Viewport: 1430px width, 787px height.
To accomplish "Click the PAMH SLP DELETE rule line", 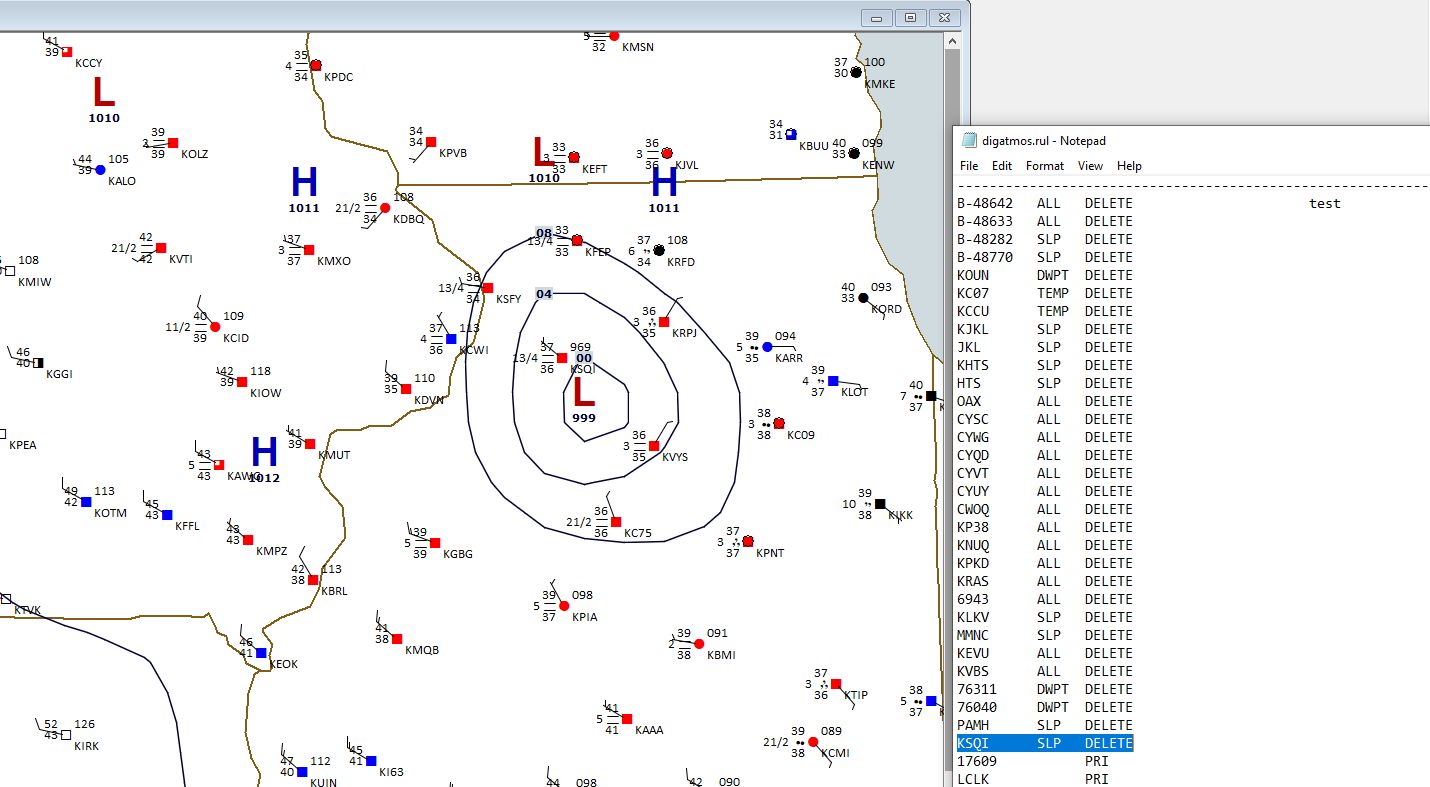I will [x=1044, y=725].
